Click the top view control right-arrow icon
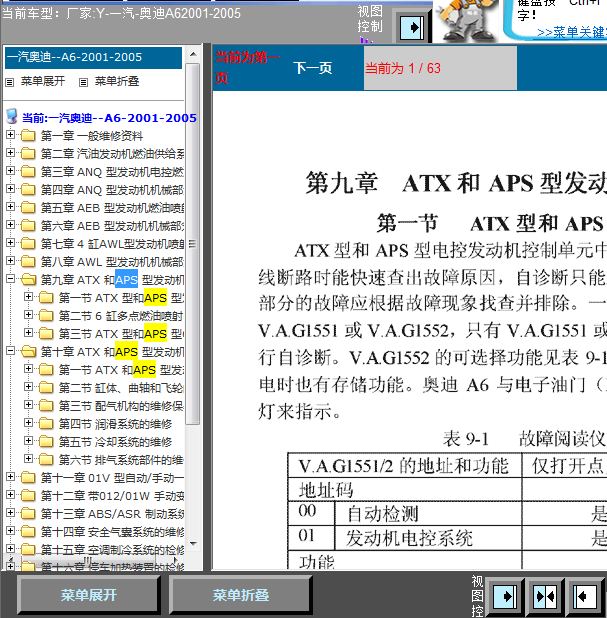The height and width of the screenshot is (618, 607). click(x=412, y=28)
